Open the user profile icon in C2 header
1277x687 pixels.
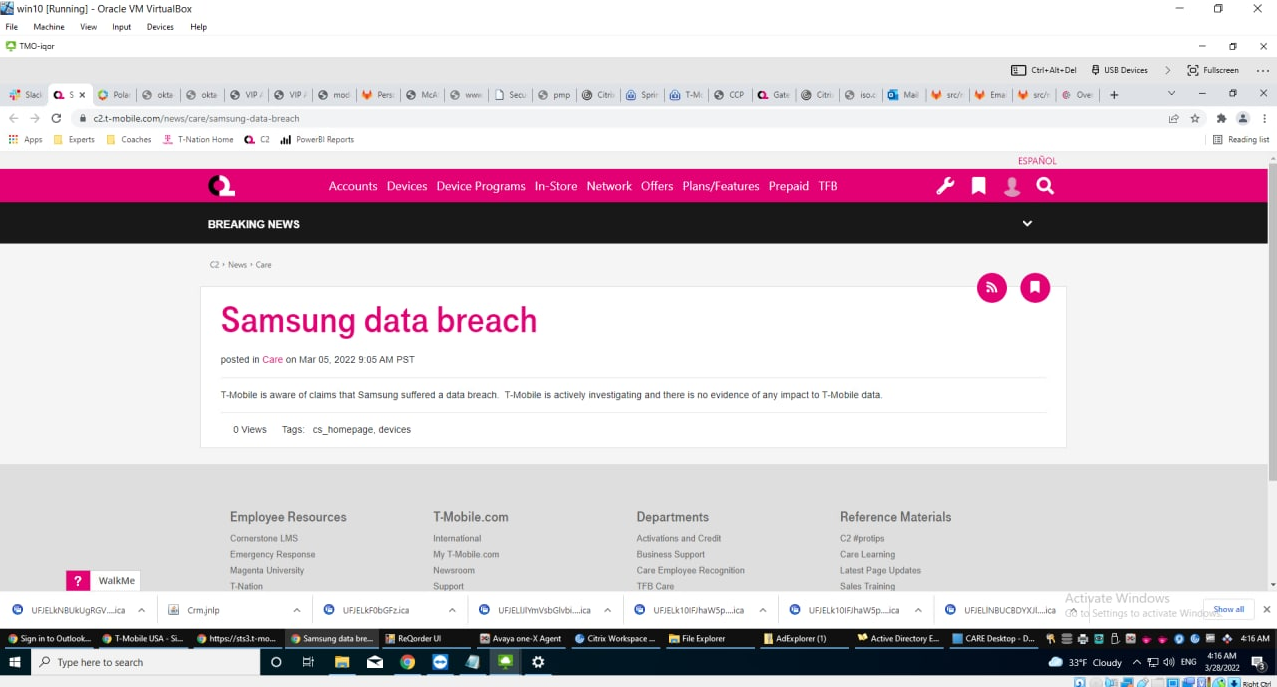click(x=1012, y=186)
